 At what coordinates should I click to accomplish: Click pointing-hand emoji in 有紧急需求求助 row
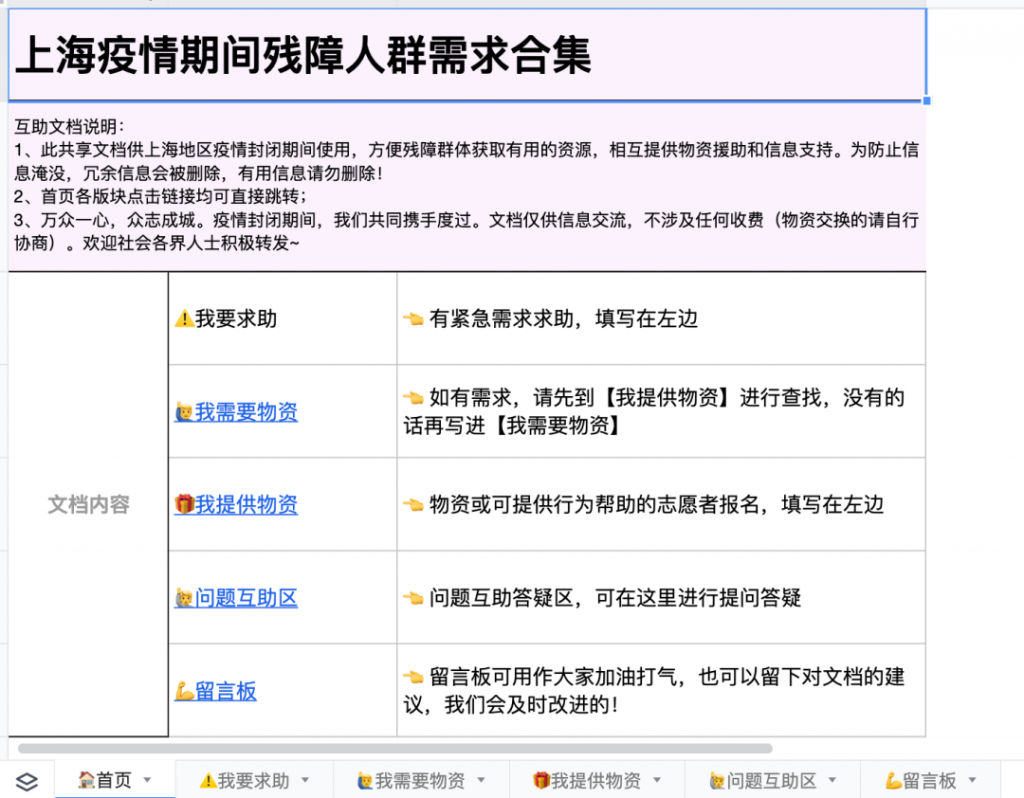(x=413, y=319)
